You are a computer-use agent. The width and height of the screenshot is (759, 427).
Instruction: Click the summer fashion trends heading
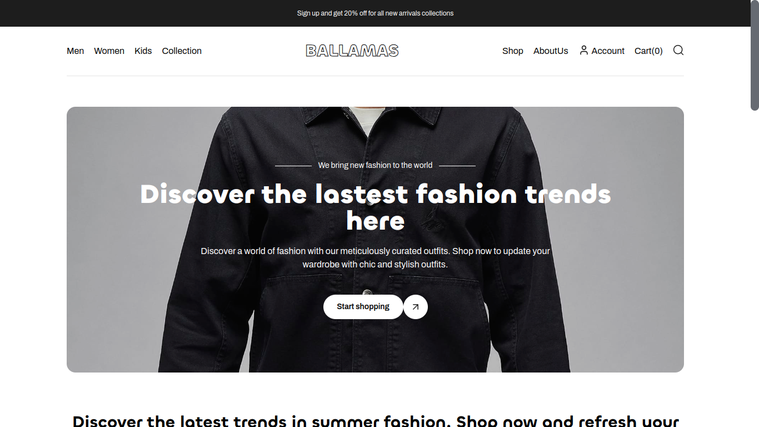coord(375,421)
